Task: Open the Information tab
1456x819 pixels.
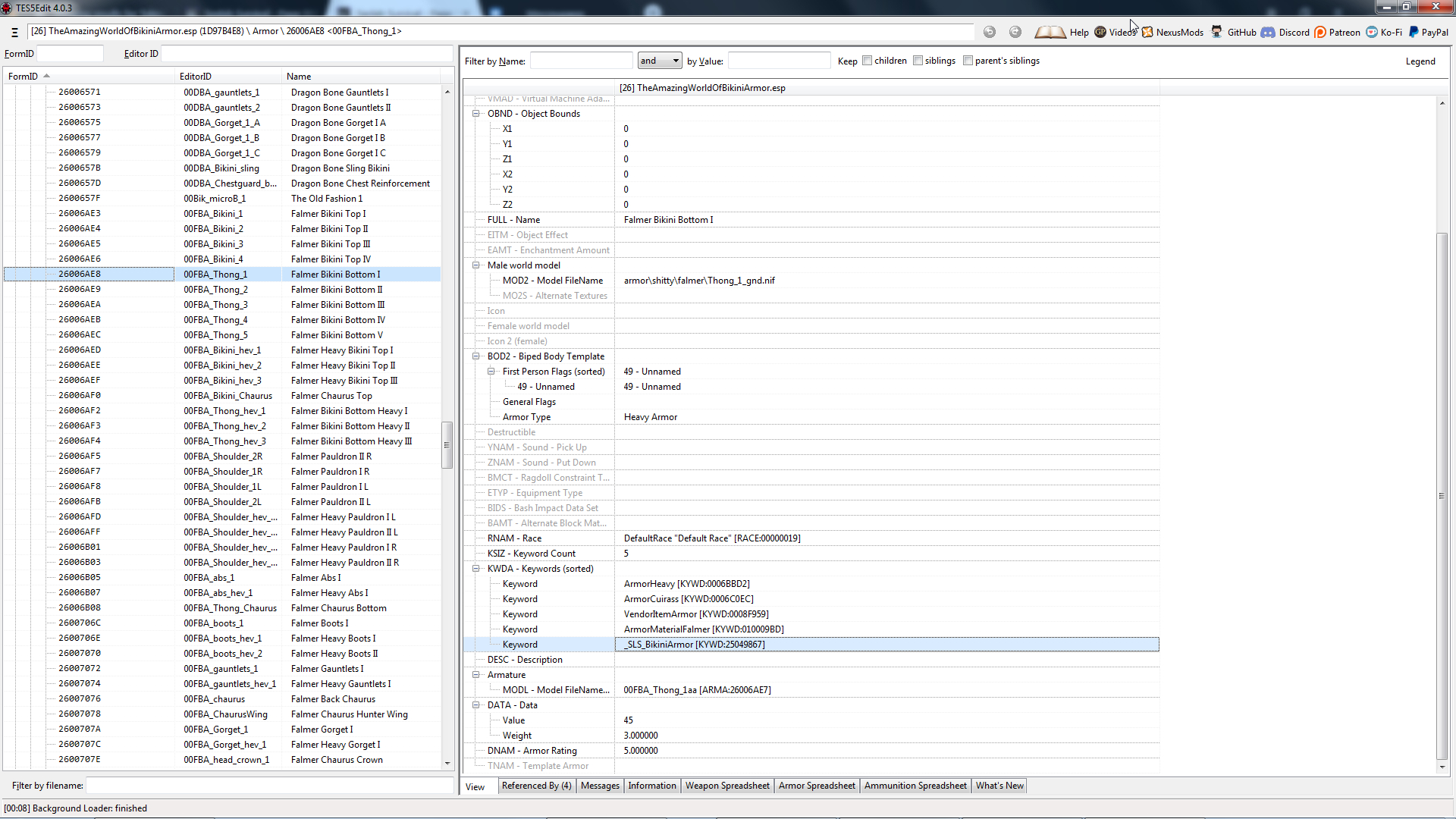Action: click(x=652, y=786)
